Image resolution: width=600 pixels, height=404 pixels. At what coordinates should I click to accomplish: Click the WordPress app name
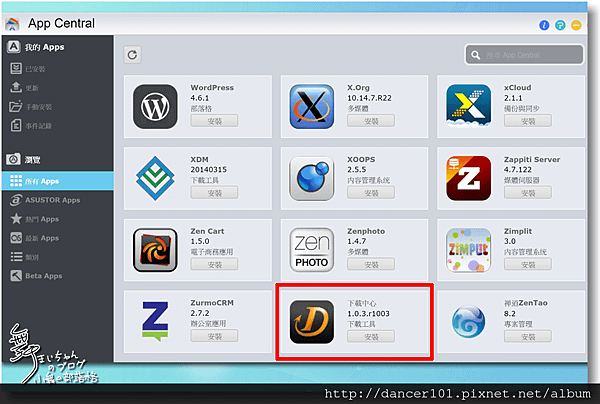click(212, 88)
